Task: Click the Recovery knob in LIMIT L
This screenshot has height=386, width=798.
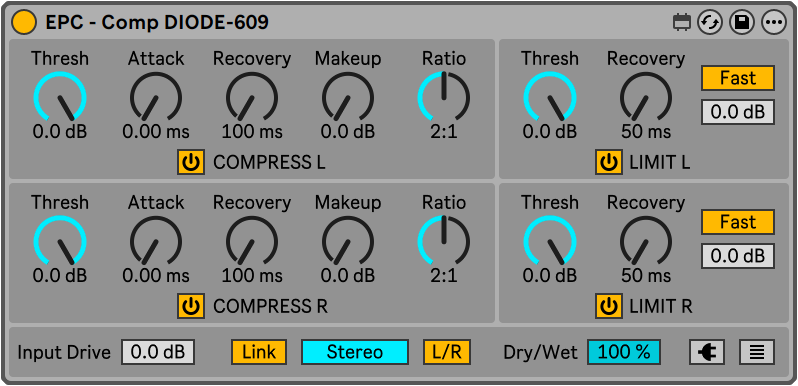Action: (x=646, y=97)
